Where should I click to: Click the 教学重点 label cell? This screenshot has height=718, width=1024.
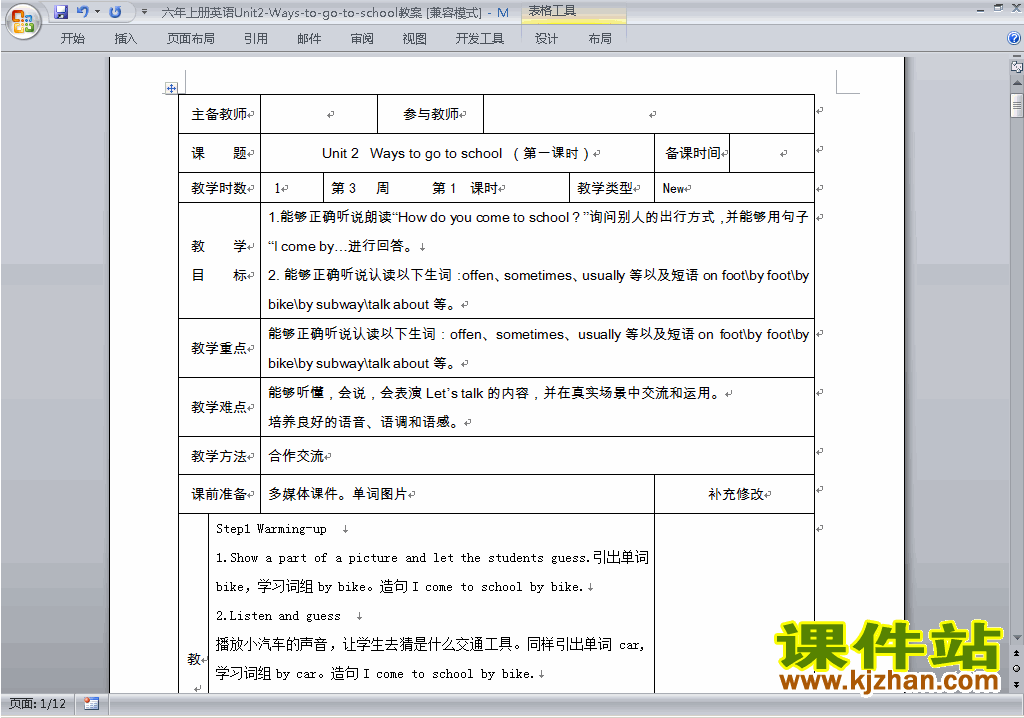[219, 348]
